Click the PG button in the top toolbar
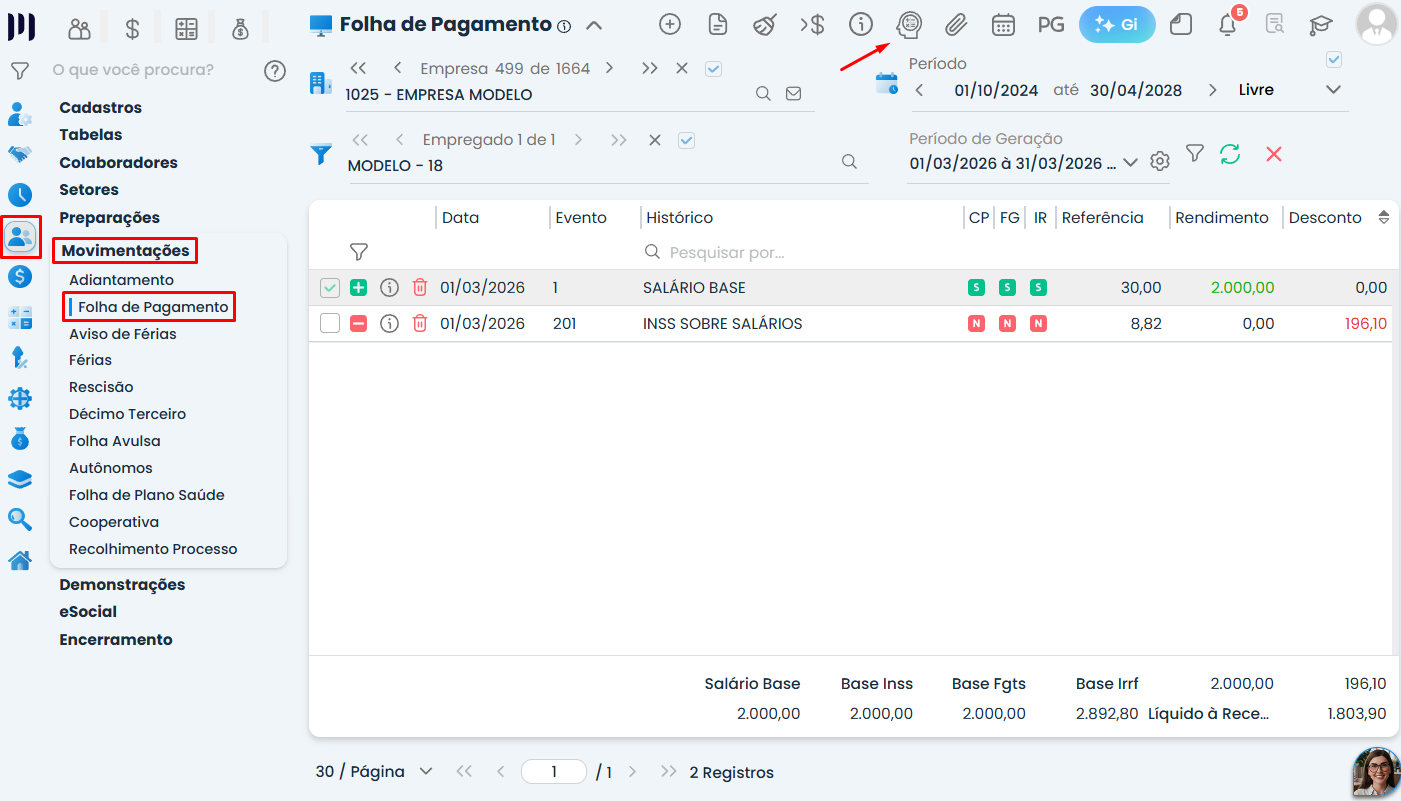Viewport: 1401px width, 801px height. coord(1051,25)
